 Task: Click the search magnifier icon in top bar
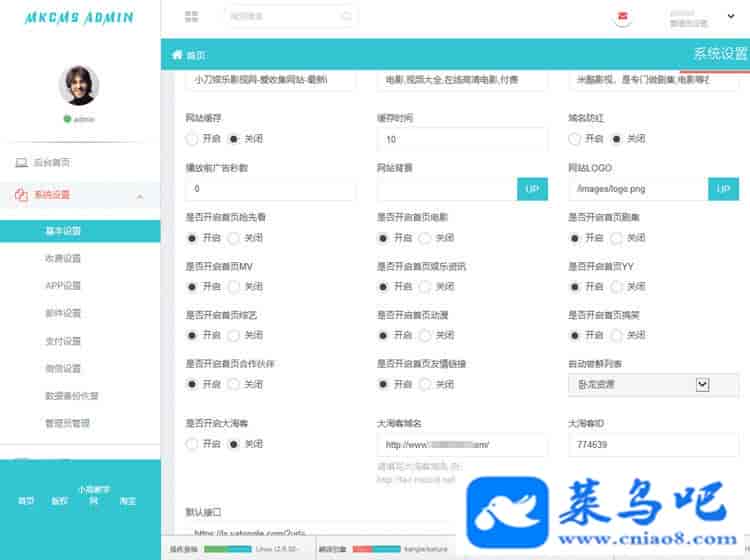(346, 16)
